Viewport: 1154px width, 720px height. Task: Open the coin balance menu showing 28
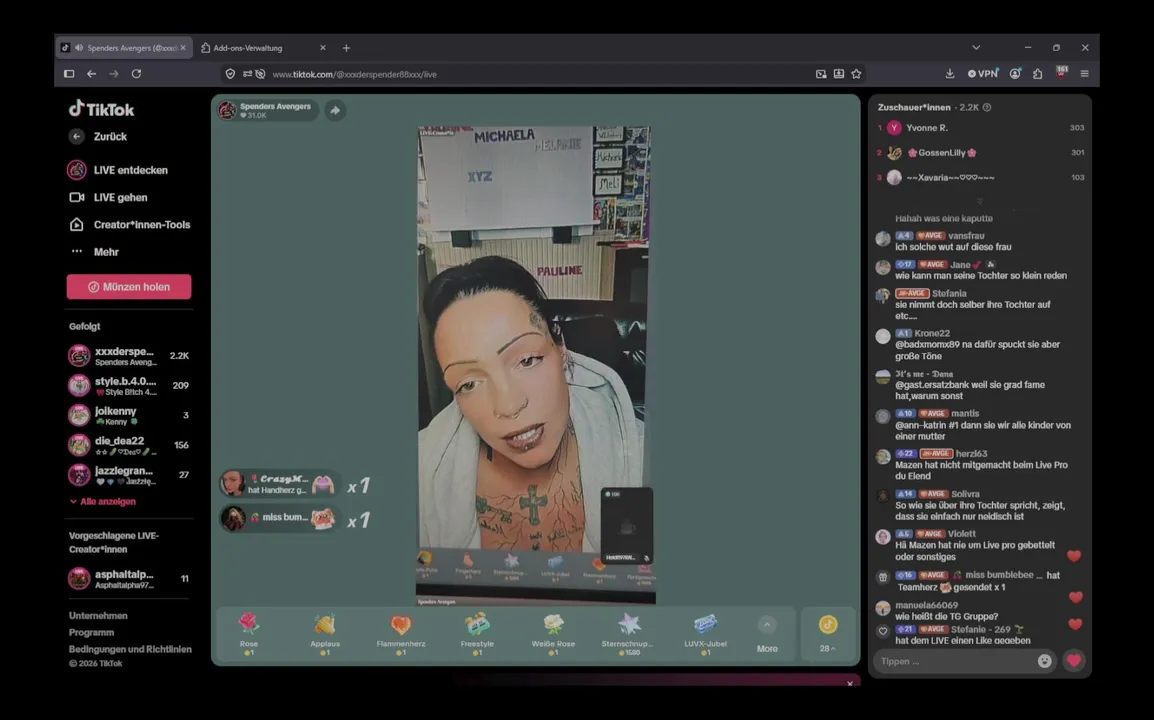pyautogui.click(x=828, y=634)
